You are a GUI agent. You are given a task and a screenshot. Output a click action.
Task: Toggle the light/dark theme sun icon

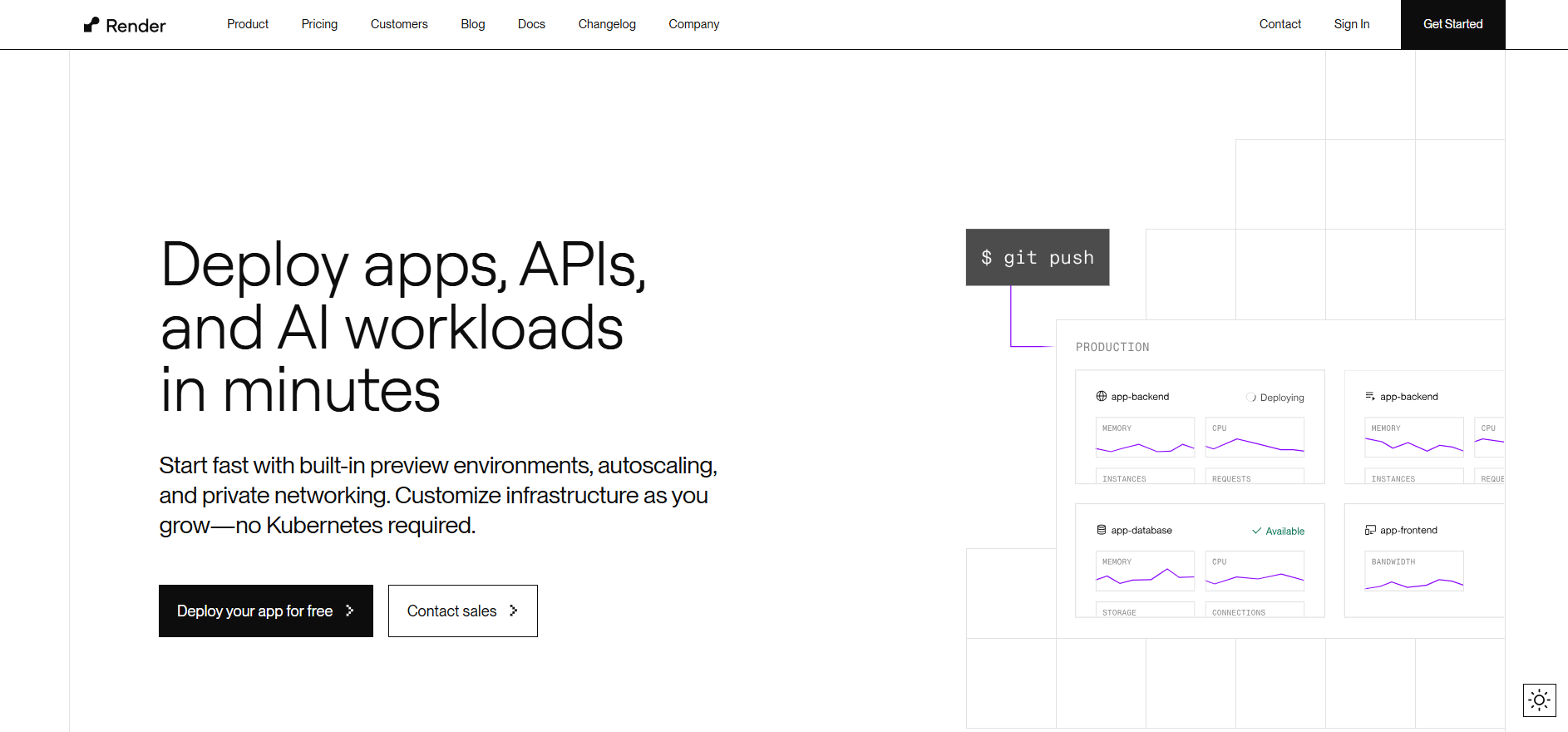click(1539, 700)
